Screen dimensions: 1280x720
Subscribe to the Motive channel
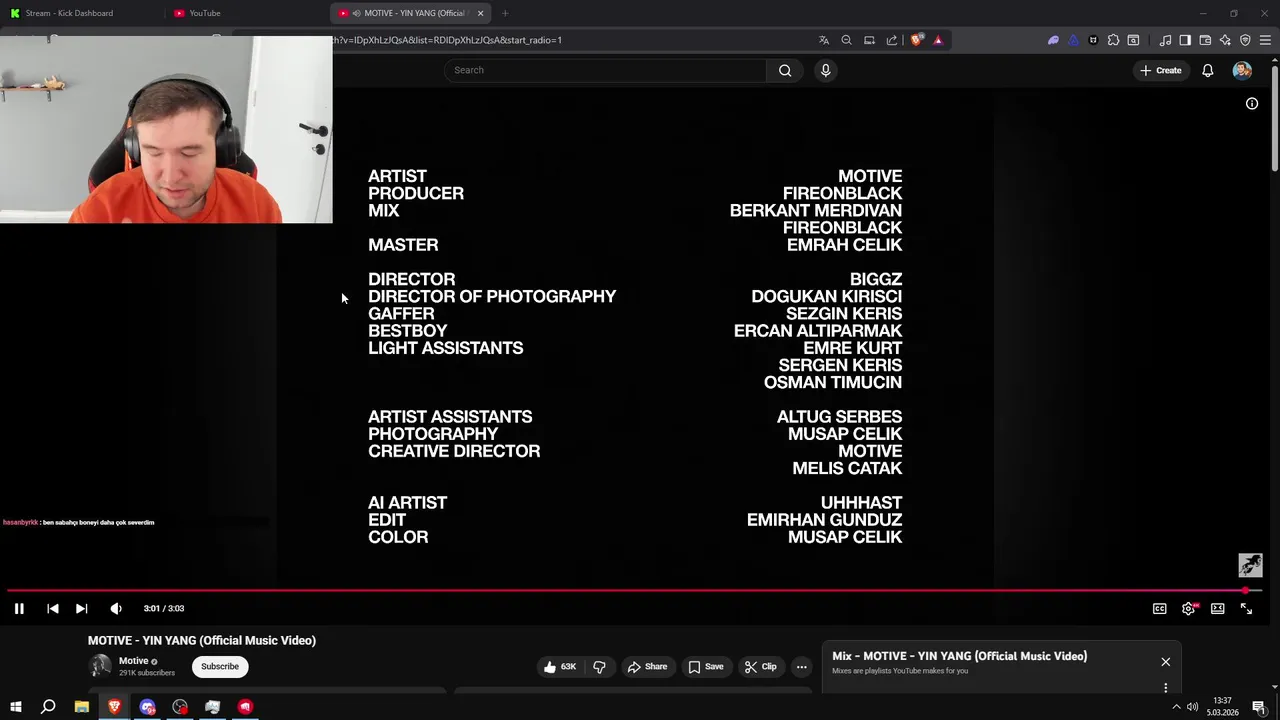pyautogui.click(x=220, y=667)
